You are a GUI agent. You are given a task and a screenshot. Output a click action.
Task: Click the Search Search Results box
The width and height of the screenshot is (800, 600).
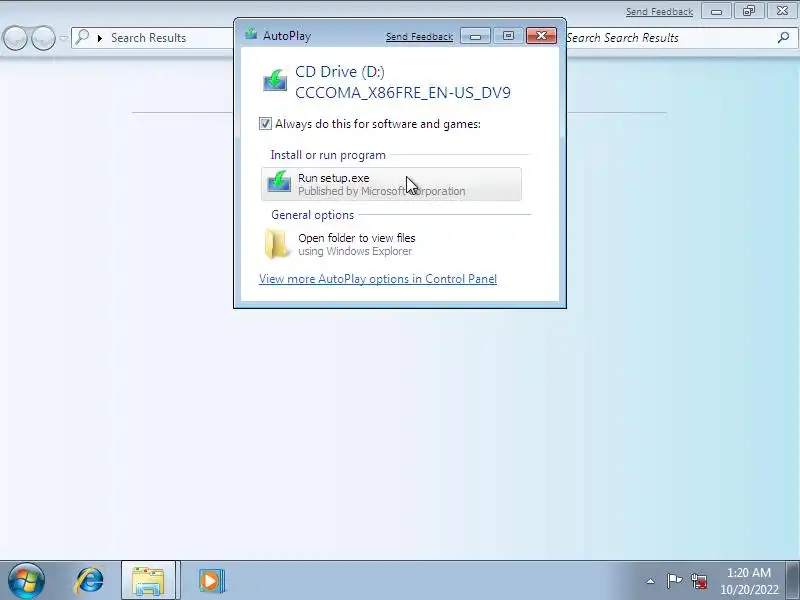pos(681,38)
